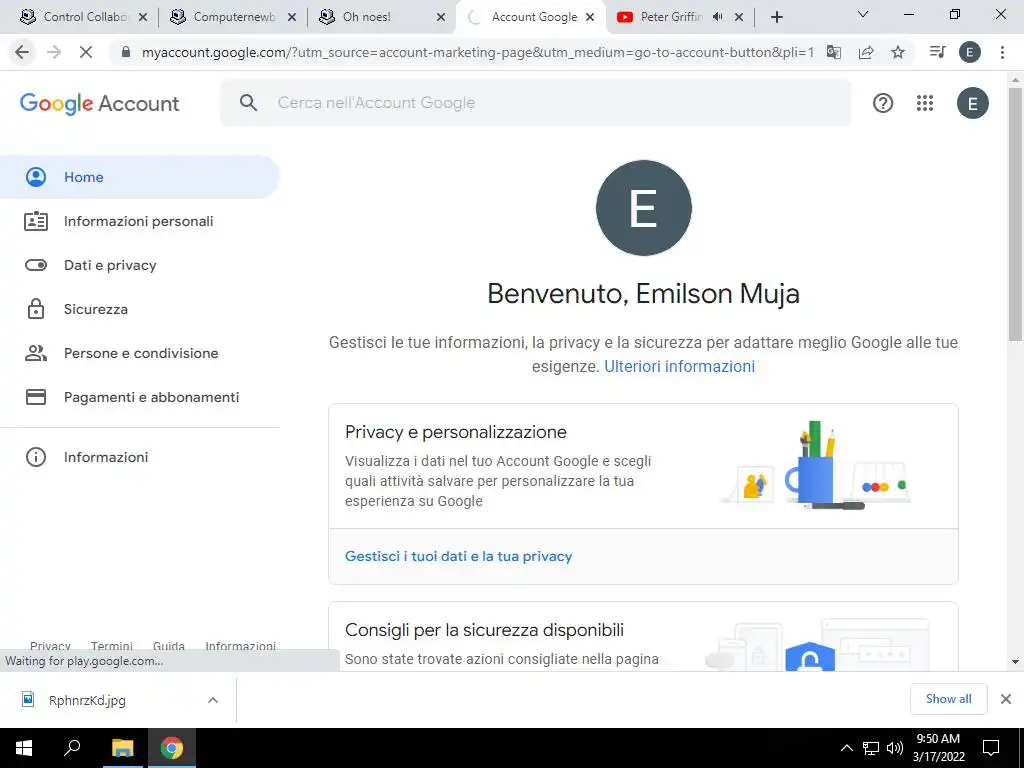The image size is (1024, 768).
Task: Click the Guida footer link
Action: [x=168, y=646]
